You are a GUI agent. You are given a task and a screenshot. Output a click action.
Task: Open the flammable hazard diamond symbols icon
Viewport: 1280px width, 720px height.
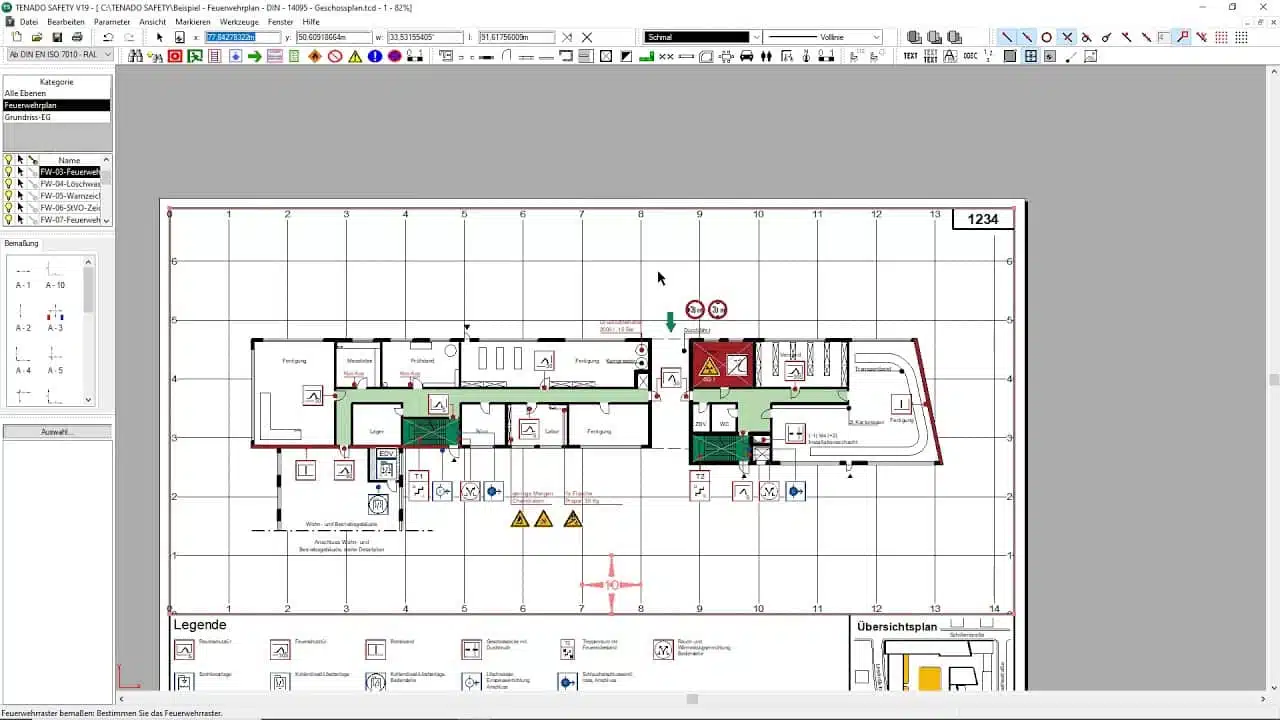315,56
